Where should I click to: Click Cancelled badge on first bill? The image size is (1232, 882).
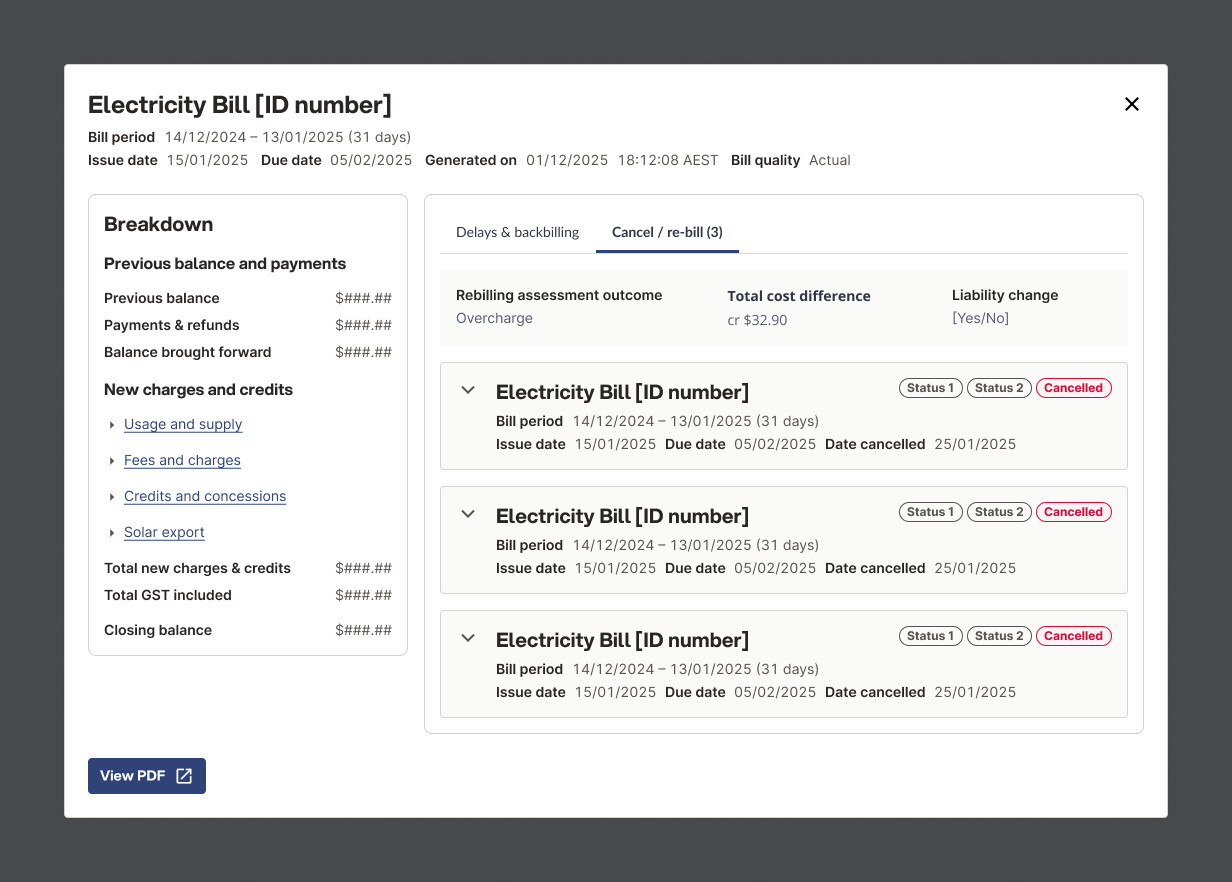tap(1073, 388)
